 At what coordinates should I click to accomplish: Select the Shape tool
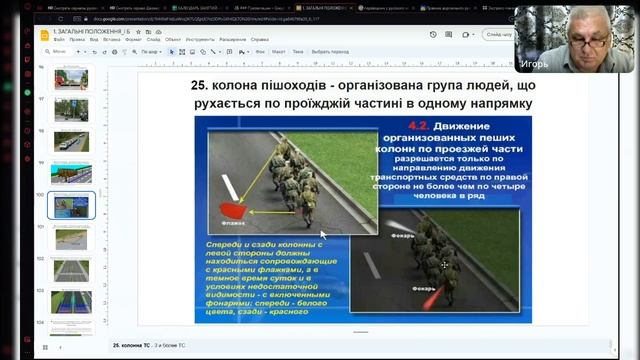pyautogui.click(x=203, y=52)
